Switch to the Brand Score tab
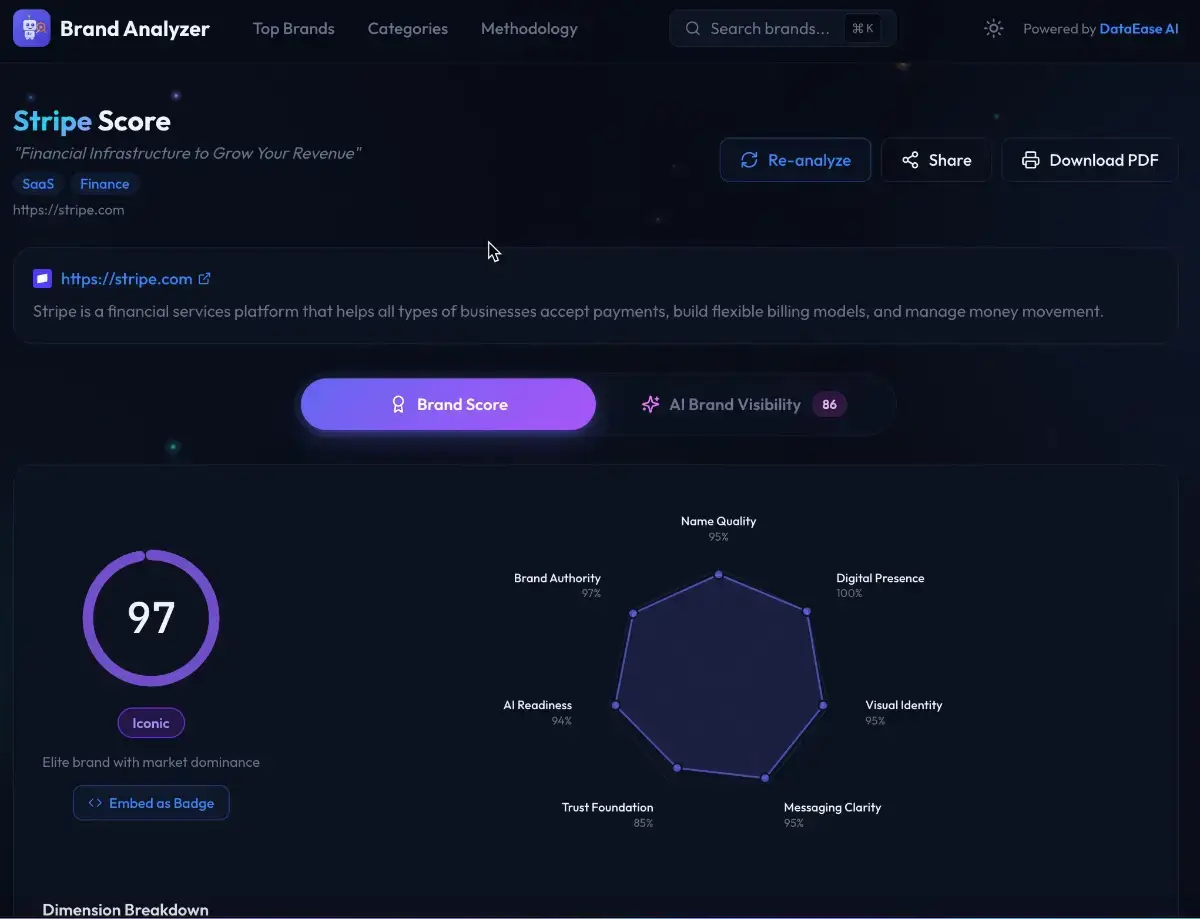This screenshot has height=919, width=1200. pyautogui.click(x=448, y=404)
